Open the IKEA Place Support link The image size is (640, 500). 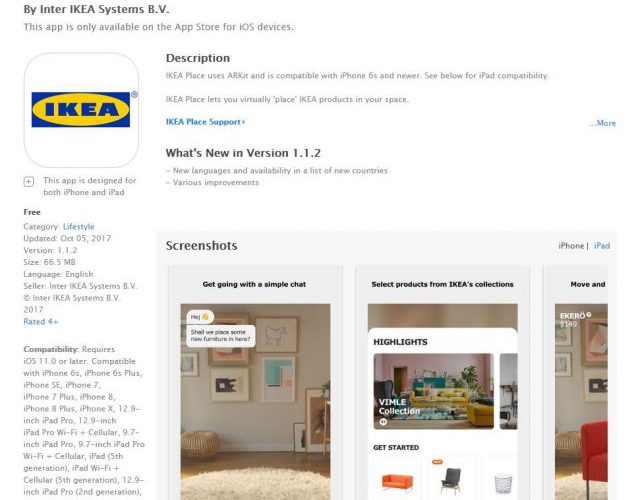point(205,122)
